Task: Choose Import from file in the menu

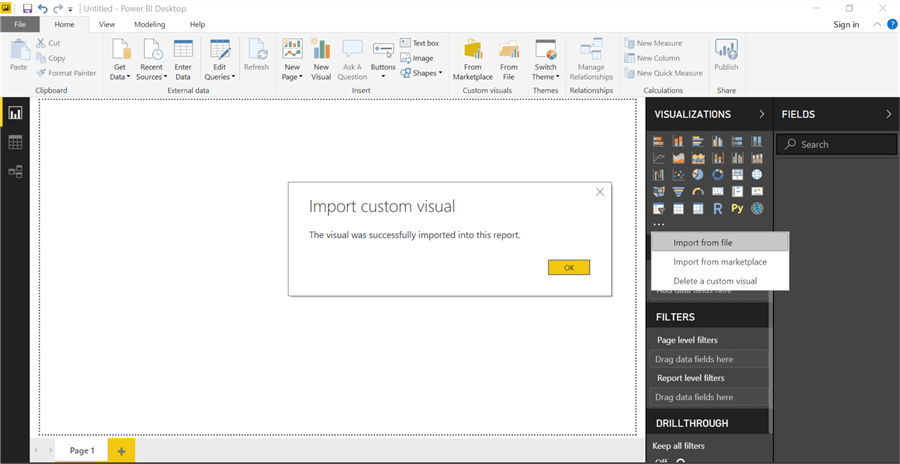Action: (720, 242)
